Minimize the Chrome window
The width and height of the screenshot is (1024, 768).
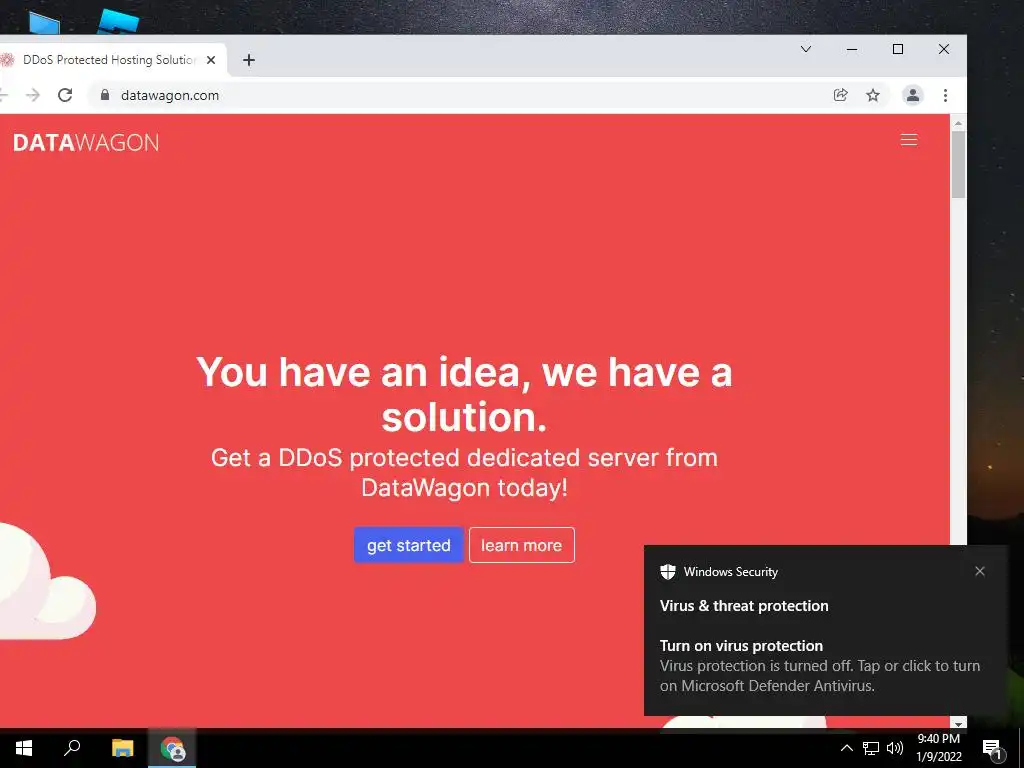click(852, 49)
